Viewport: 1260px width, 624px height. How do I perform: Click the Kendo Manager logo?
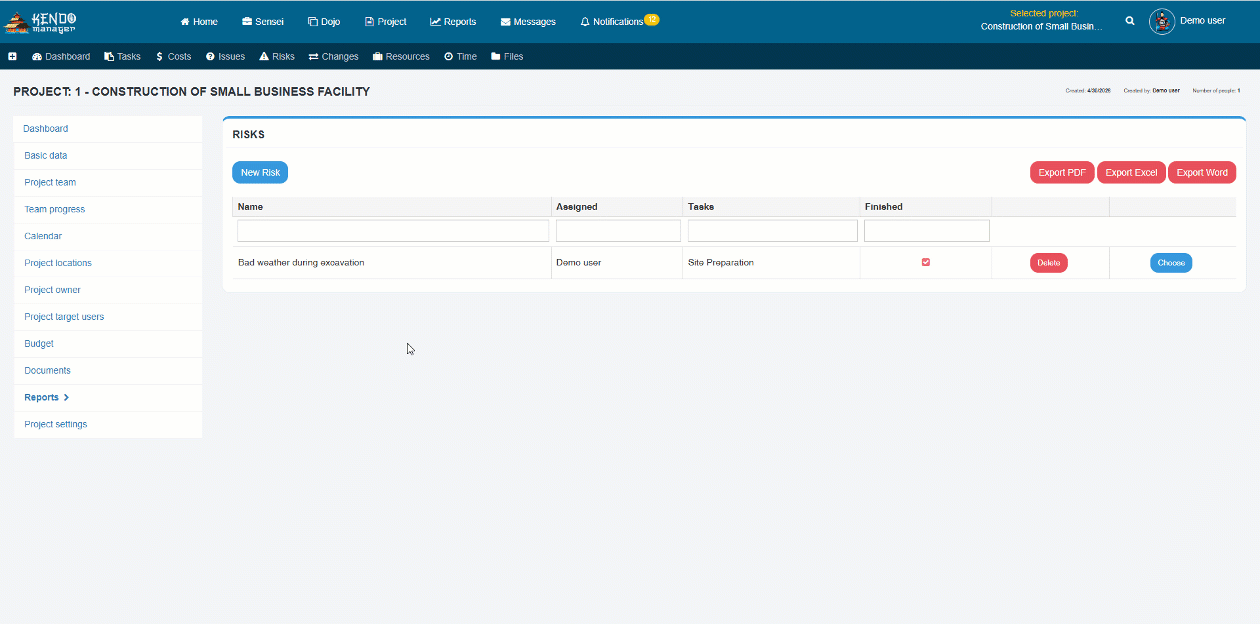[x=41, y=21]
